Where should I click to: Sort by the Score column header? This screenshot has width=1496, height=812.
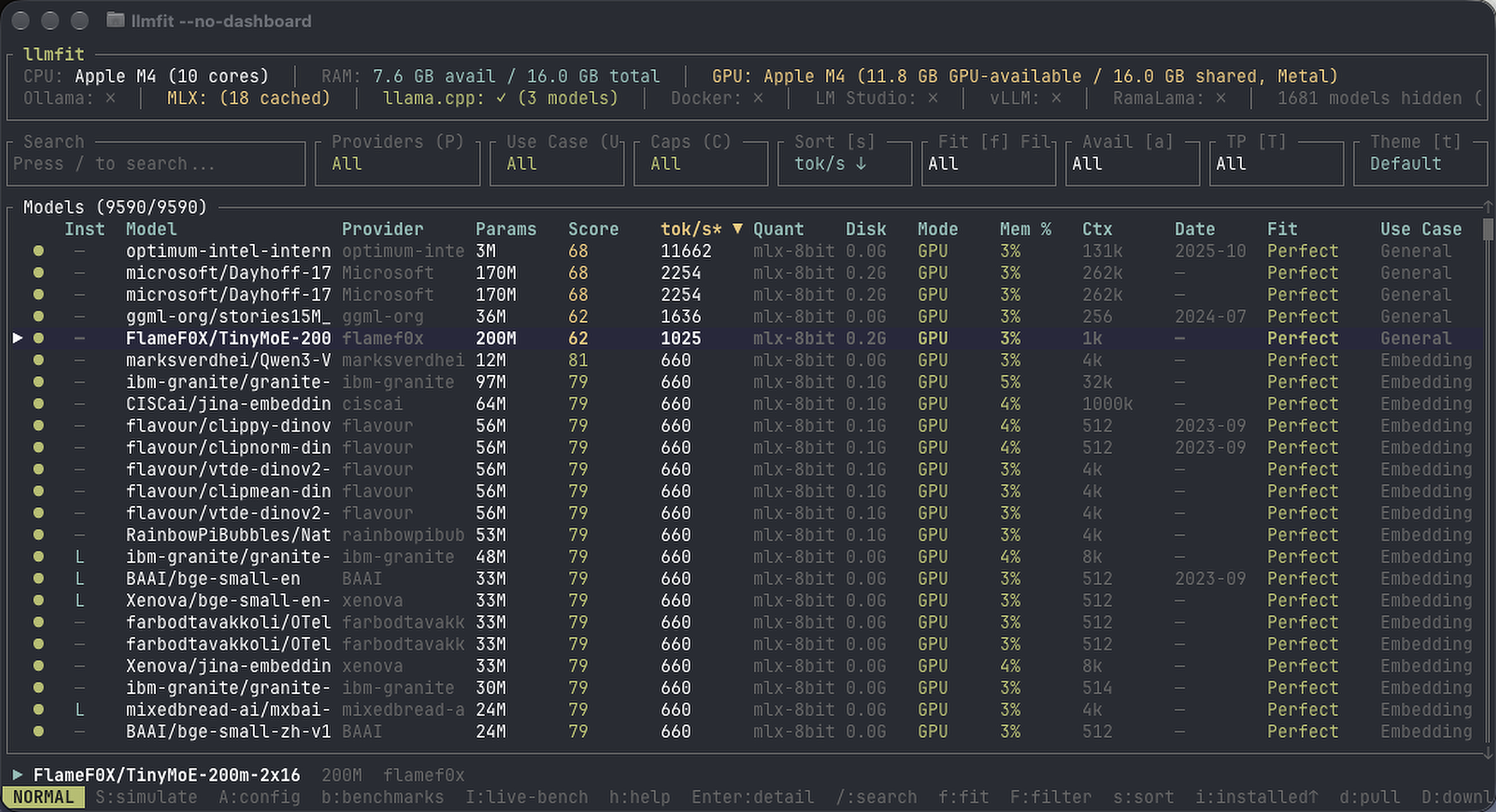pyautogui.click(x=593, y=229)
